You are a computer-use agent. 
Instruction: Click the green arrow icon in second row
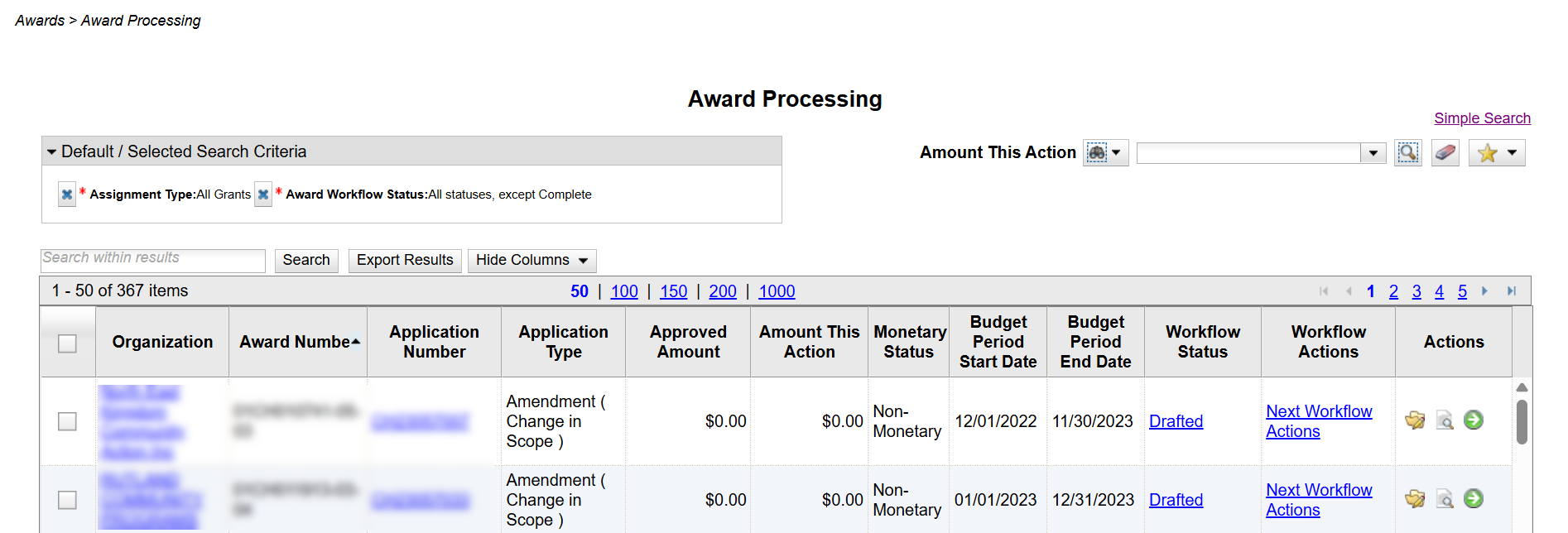coord(1474,499)
